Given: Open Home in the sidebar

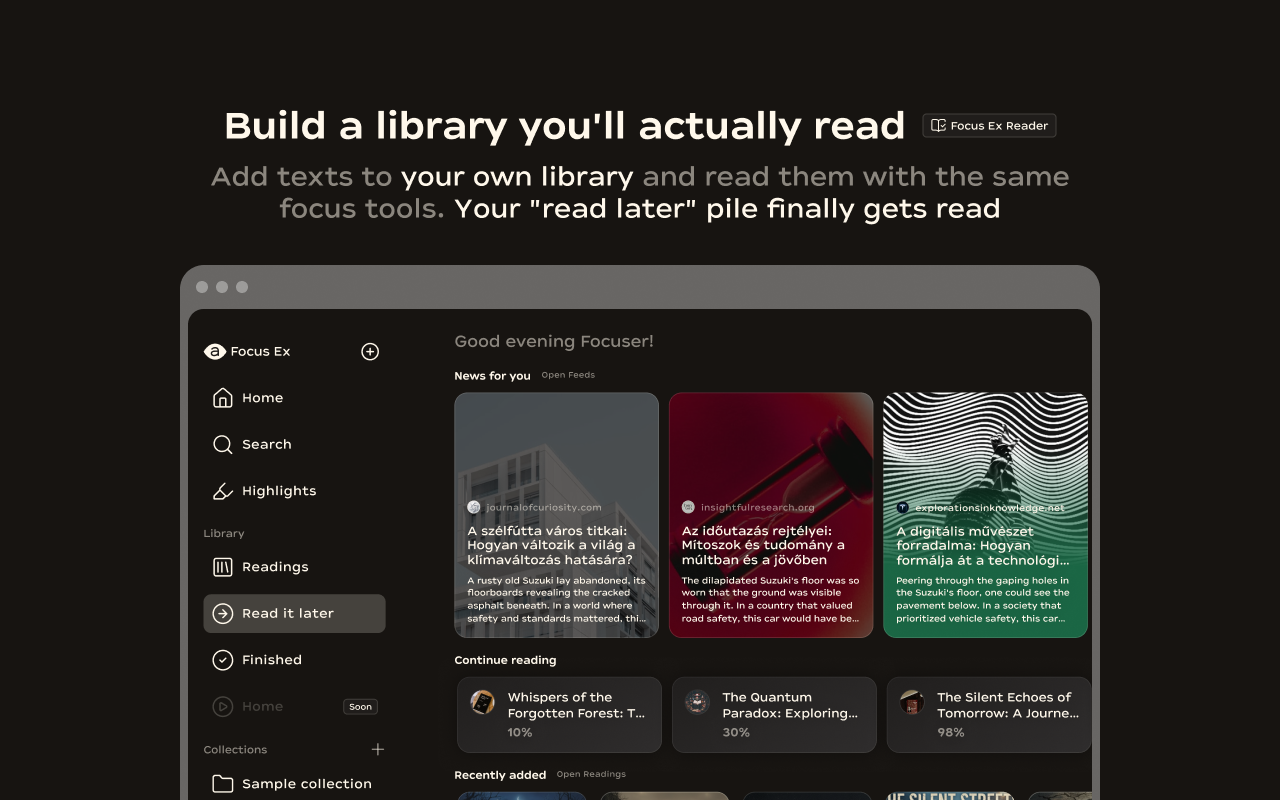Looking at the screenshot, I should point(294,398).
